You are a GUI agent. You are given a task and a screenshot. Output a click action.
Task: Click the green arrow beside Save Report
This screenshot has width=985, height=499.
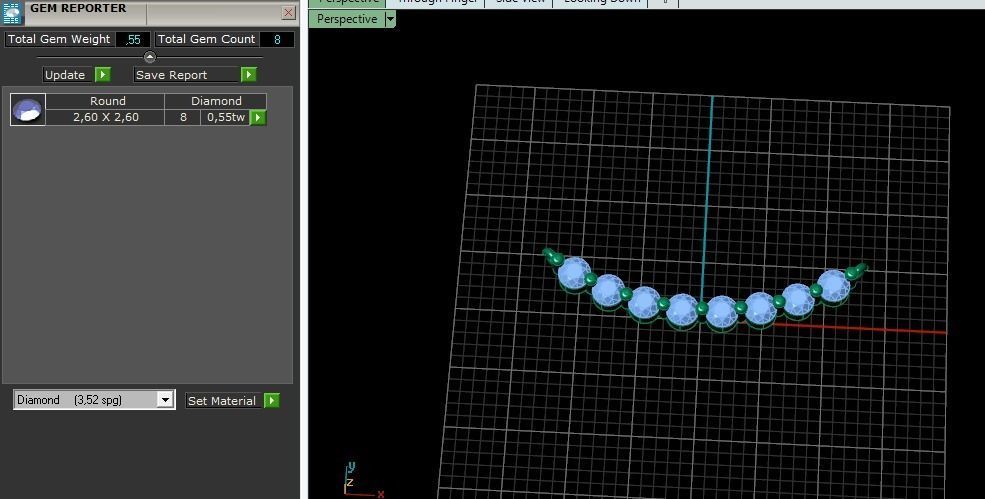click(249, 75)
